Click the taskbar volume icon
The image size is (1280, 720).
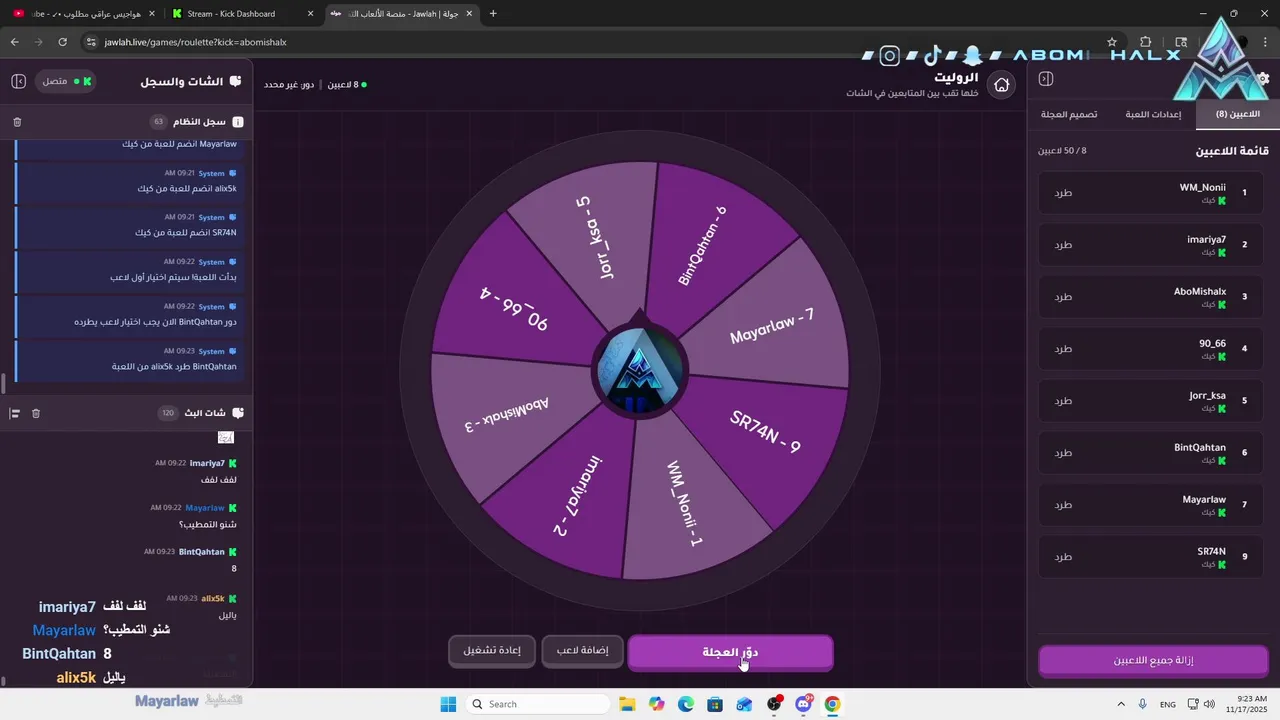(x=1209, y=704)
